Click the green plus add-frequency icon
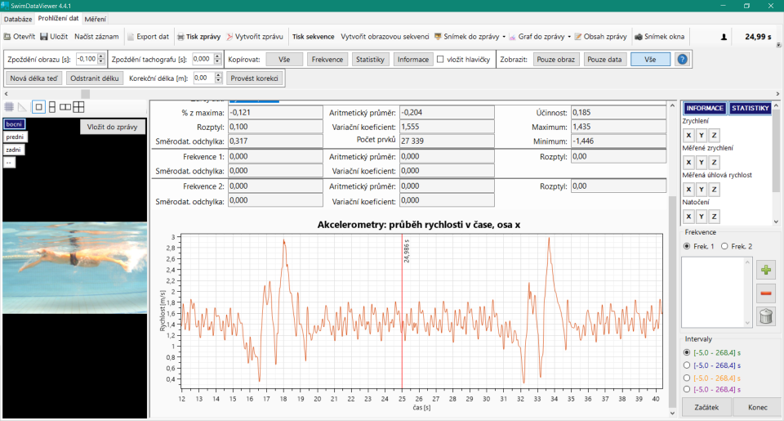This screenshot has width=784, height=421. [766, 270]
